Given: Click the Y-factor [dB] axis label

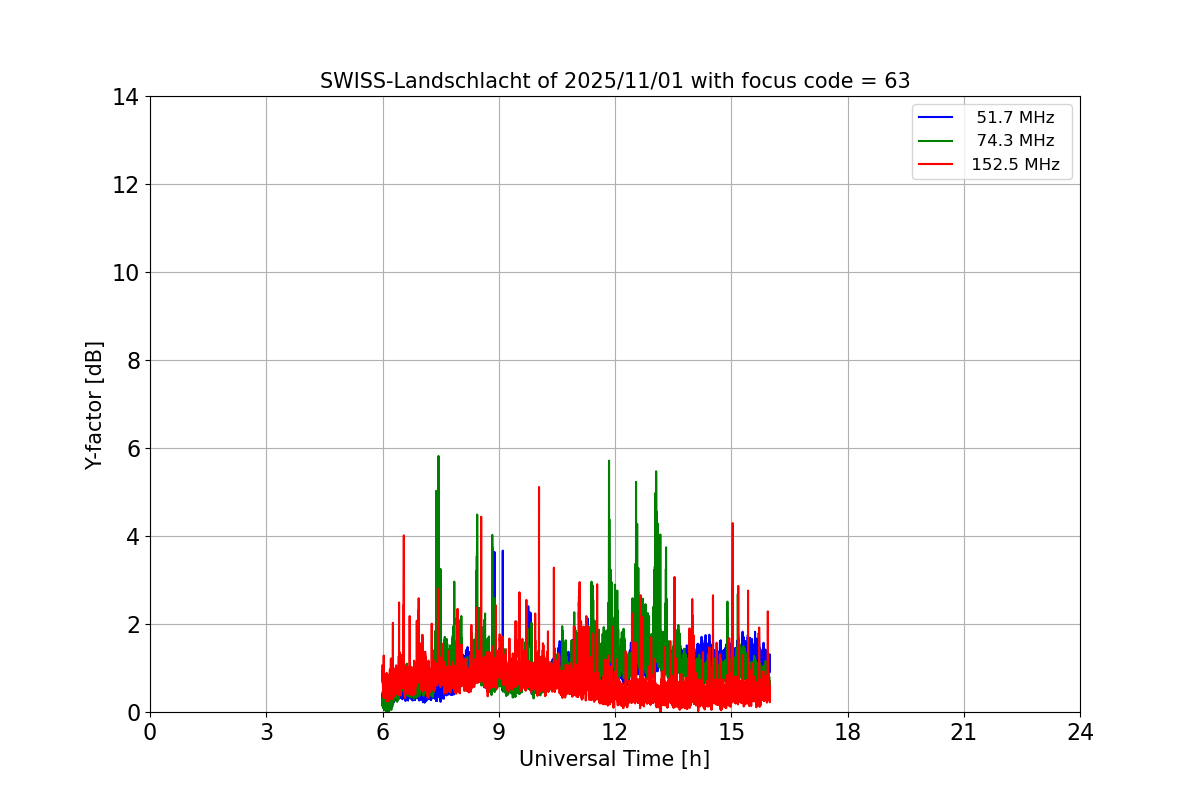Looking at the screenshot, I should pyautogui.click(x=95, y=405).
